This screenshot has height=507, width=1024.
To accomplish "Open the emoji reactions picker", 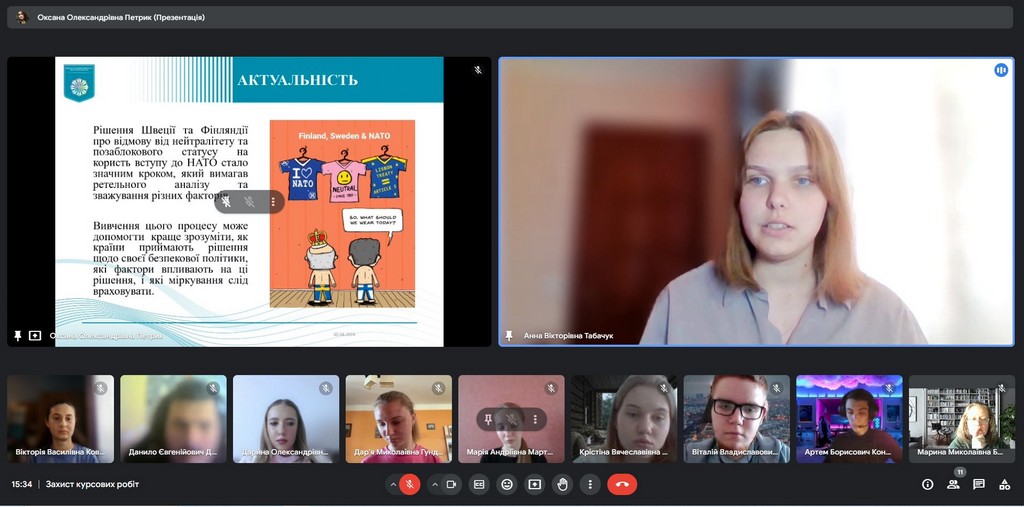I will [x=507, y=484].
